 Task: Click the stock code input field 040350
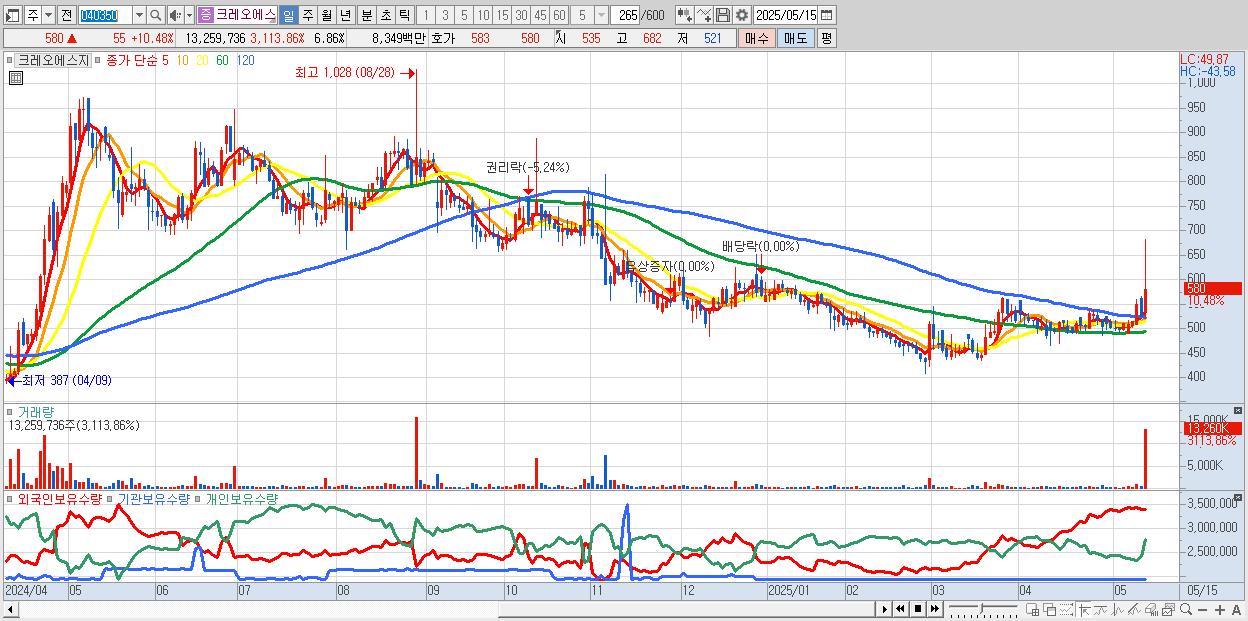104,15
